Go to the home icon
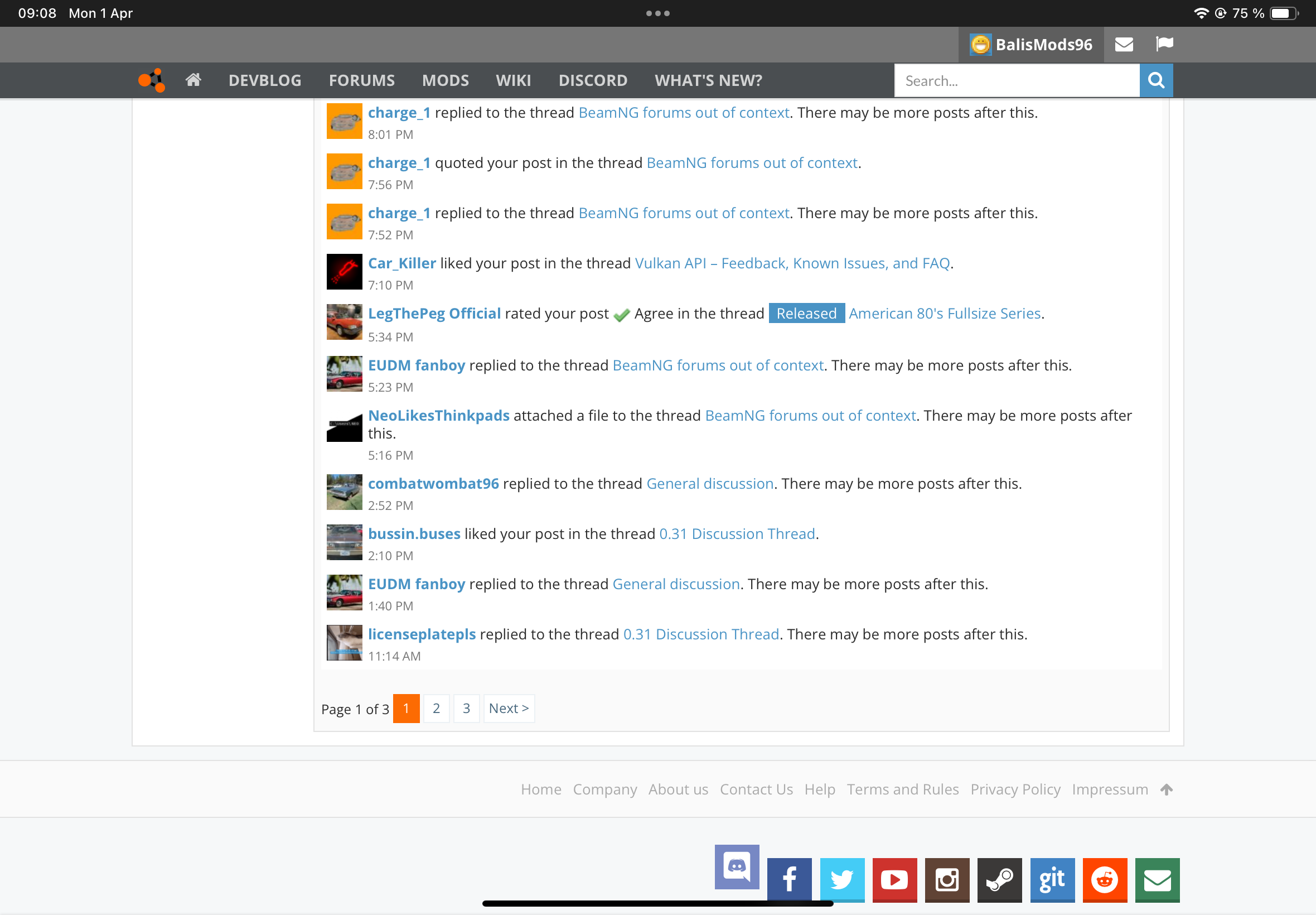The image size is (1316, 915). pyautogui.click(x=193, y=80)
